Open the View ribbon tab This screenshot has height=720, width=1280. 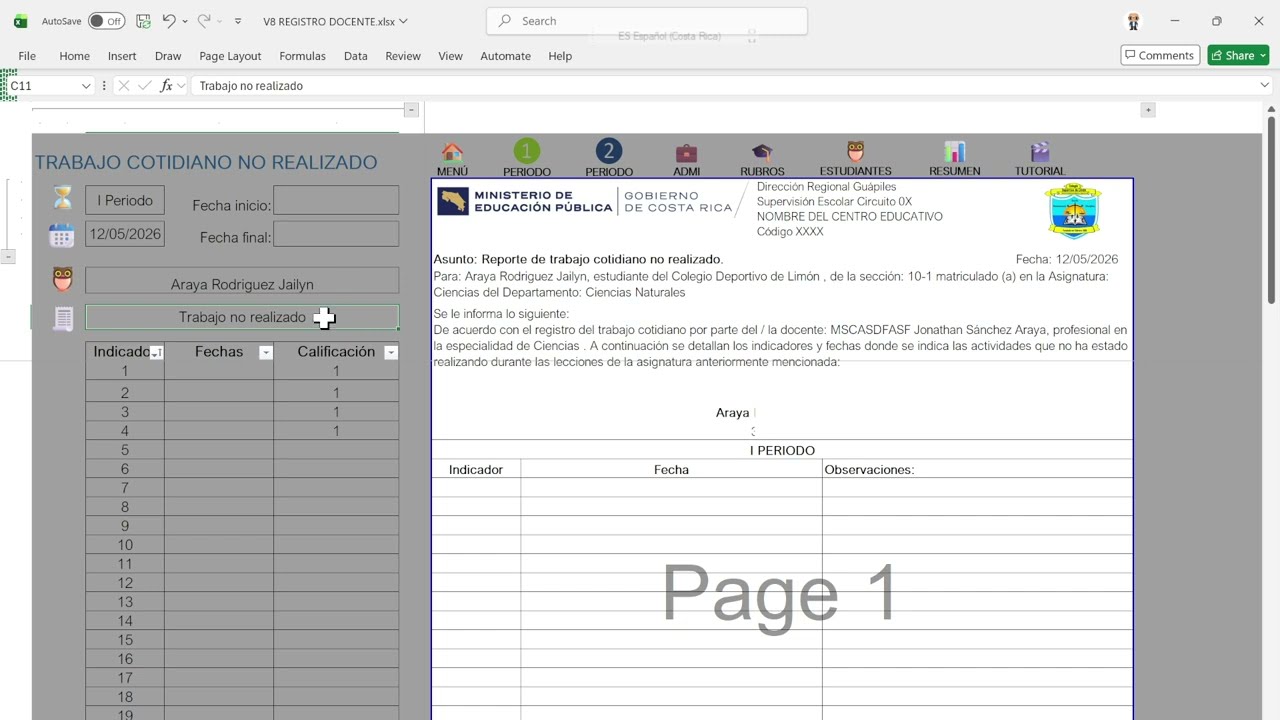450,56
